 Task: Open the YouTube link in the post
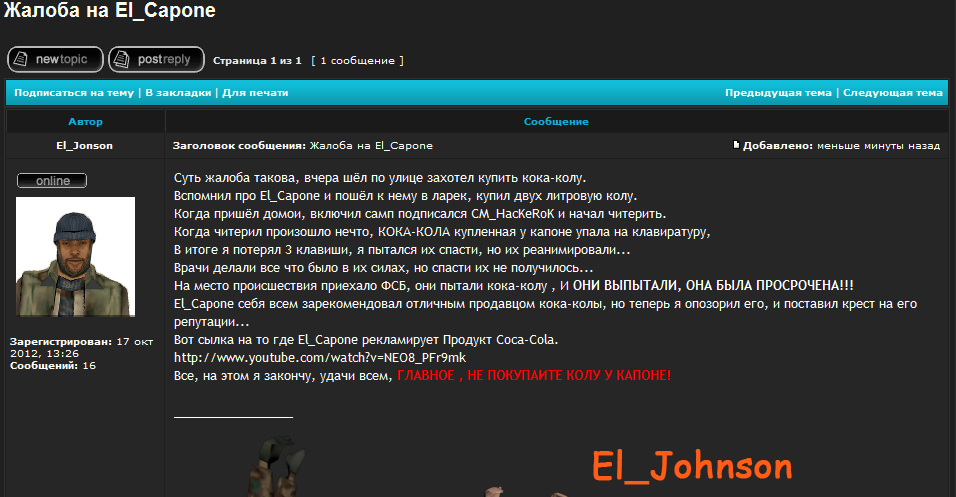pos(320,357)
